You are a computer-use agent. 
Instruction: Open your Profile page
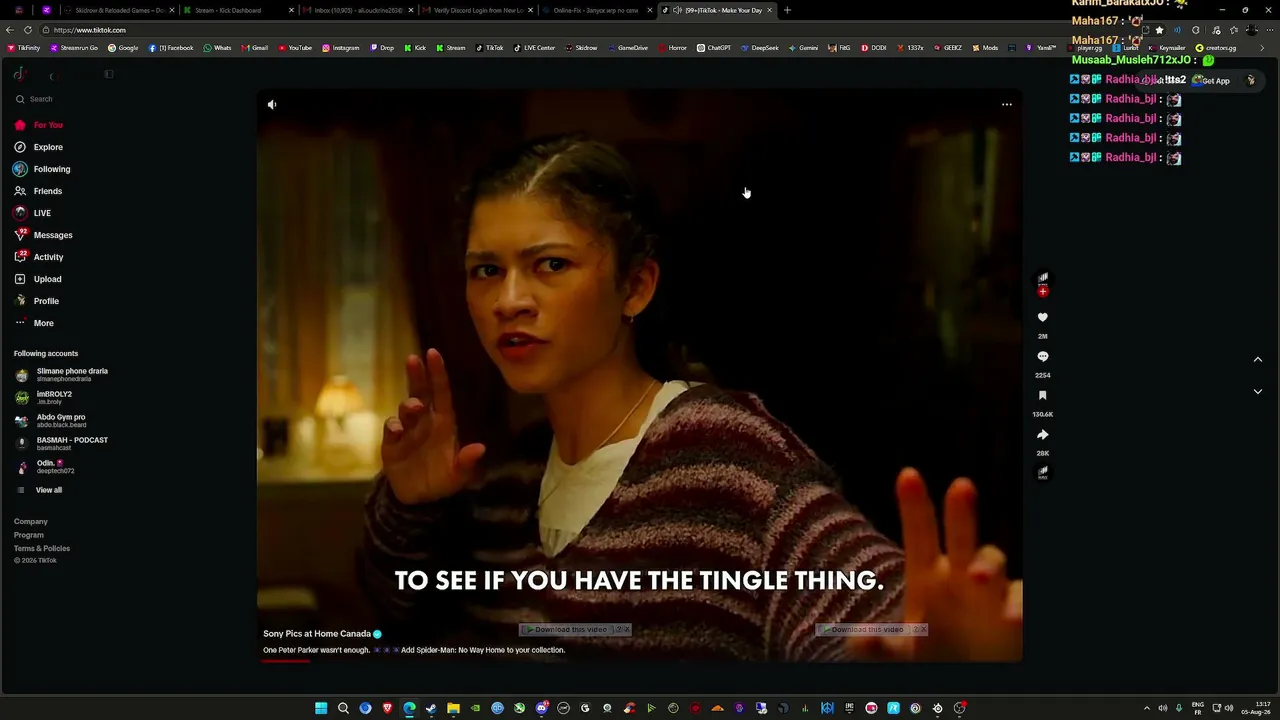37,301
